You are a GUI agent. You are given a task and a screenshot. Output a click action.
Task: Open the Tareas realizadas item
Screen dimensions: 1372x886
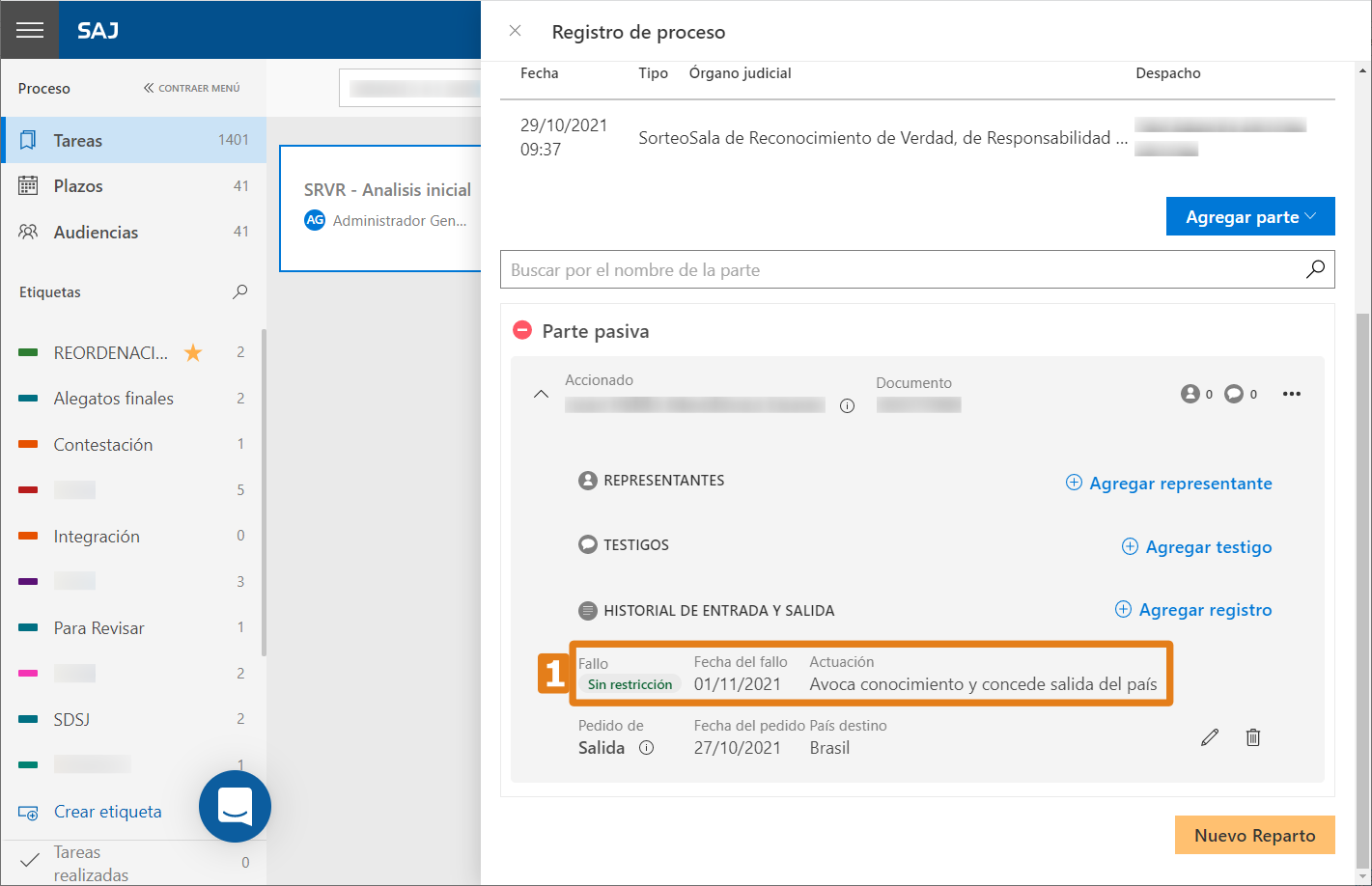pos(91,863)
